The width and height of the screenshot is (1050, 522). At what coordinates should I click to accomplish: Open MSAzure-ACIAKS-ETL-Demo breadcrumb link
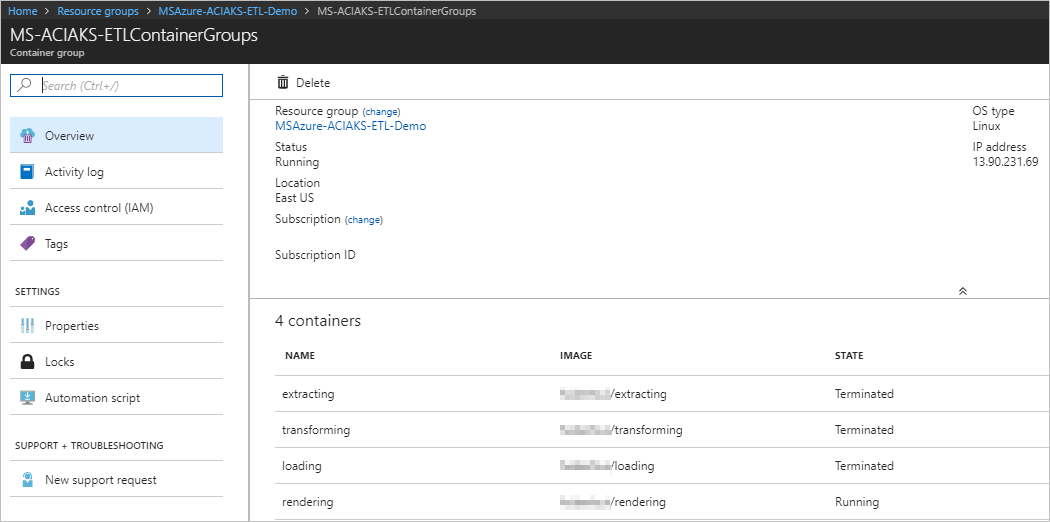[x=228, y=11]
